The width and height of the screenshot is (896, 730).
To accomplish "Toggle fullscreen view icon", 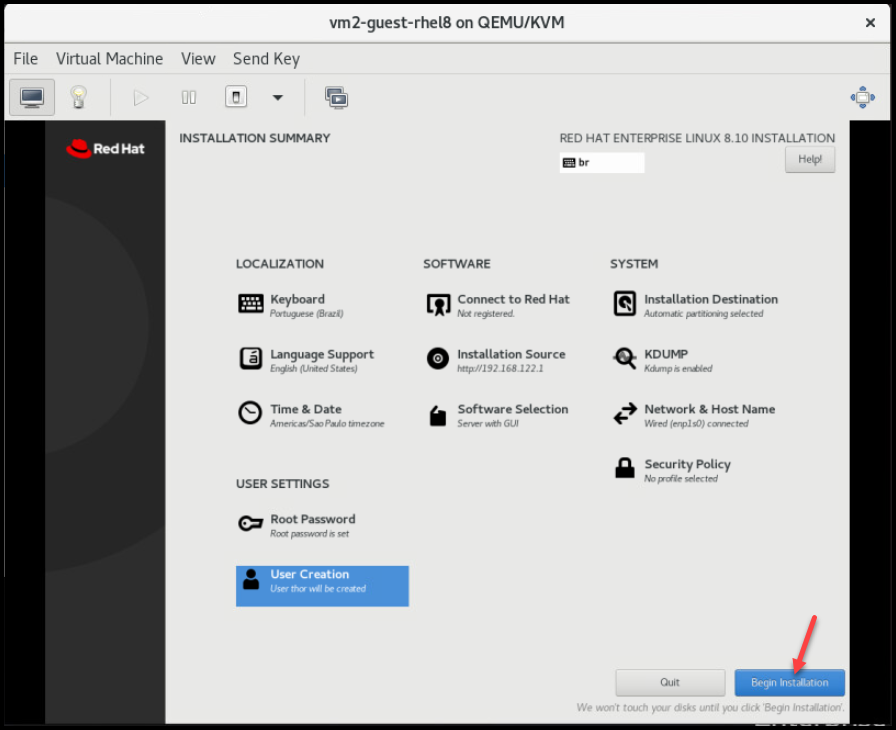I will coord(862,97).
